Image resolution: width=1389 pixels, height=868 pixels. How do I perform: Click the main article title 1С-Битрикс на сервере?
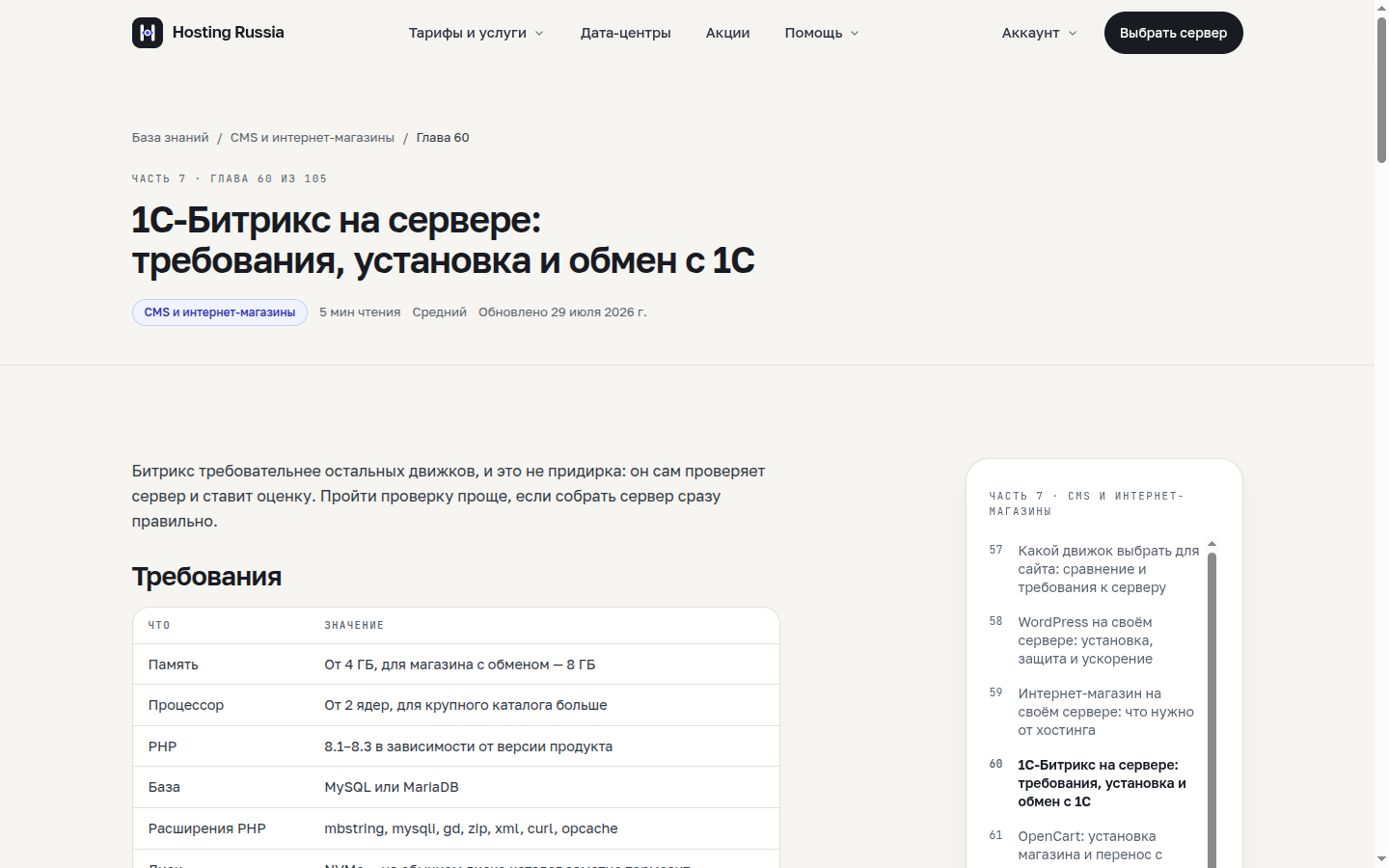[x=443, y=240]
